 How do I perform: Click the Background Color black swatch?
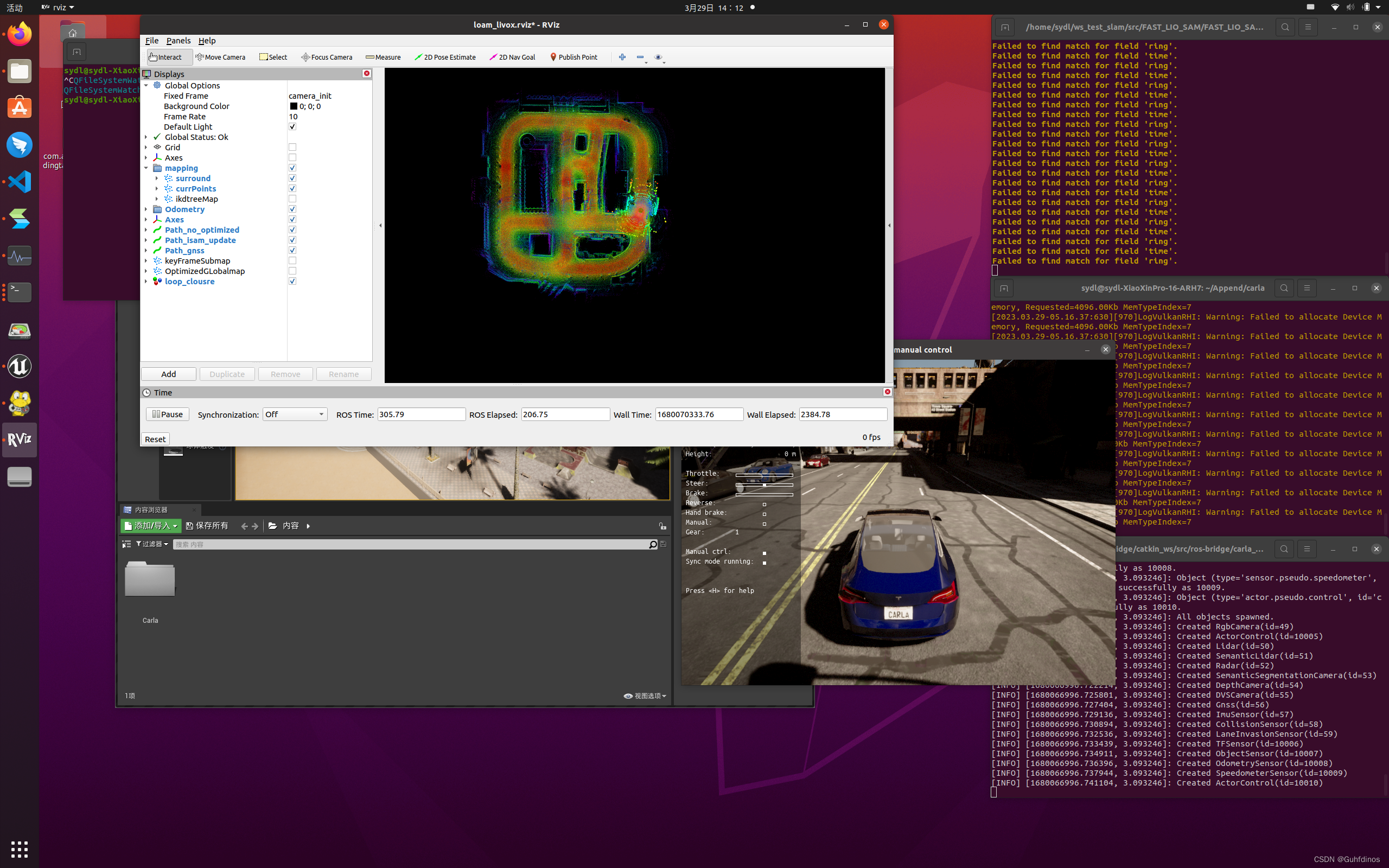[294, 106]
